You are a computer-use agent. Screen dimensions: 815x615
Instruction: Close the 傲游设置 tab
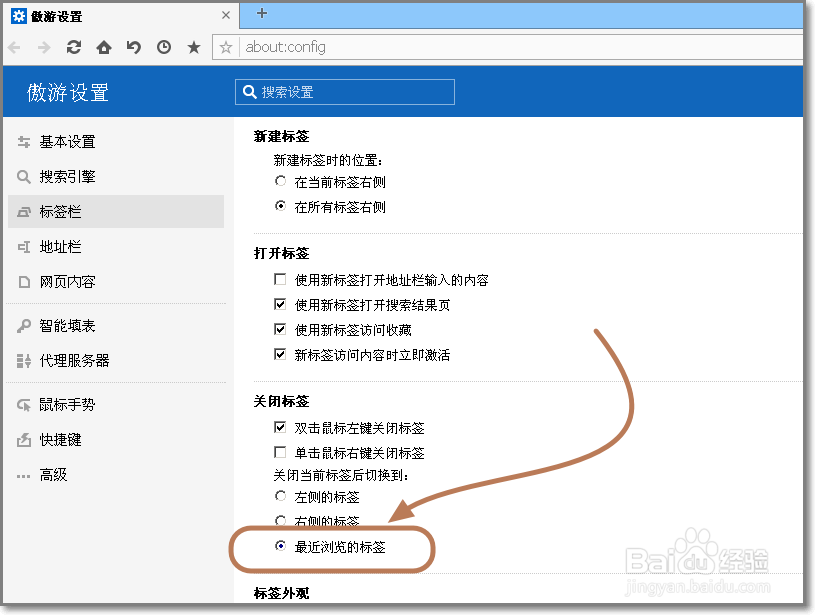pos(226,15)
